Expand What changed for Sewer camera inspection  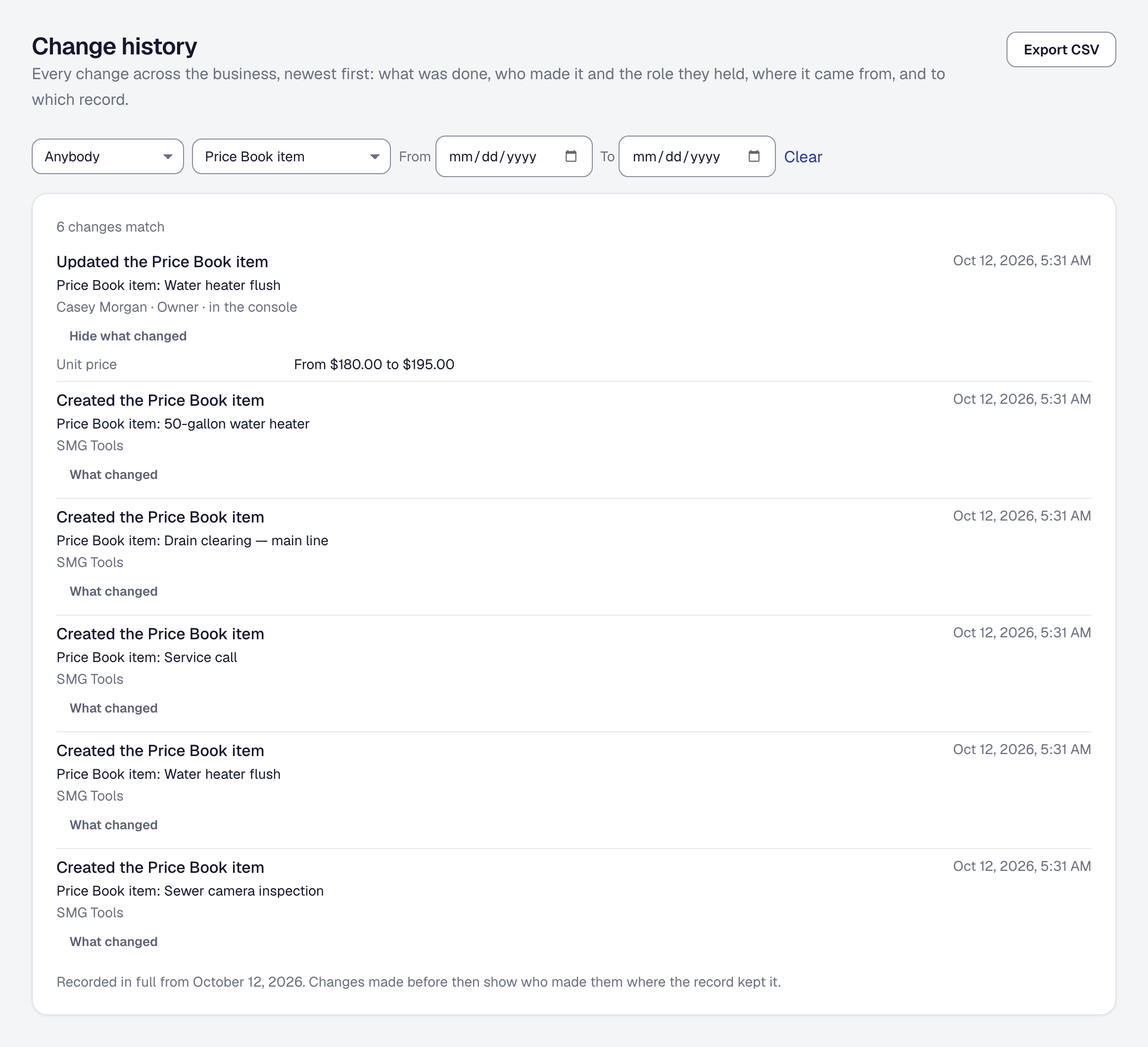(x=113, y=941)
